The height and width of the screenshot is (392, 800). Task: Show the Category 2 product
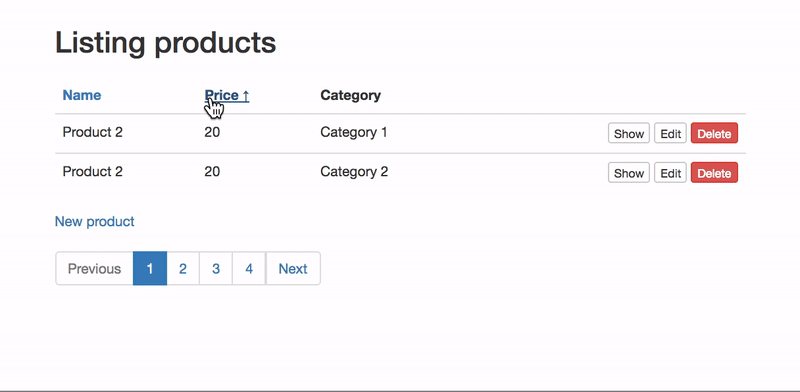[x=629, y=173]
